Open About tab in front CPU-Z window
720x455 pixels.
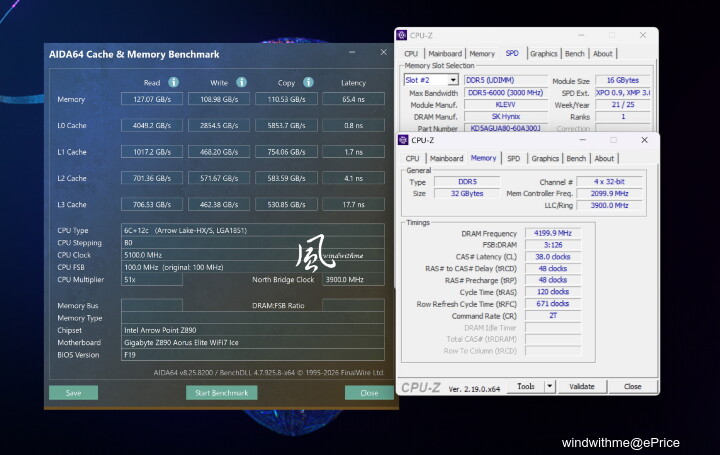tap(604, 158)
